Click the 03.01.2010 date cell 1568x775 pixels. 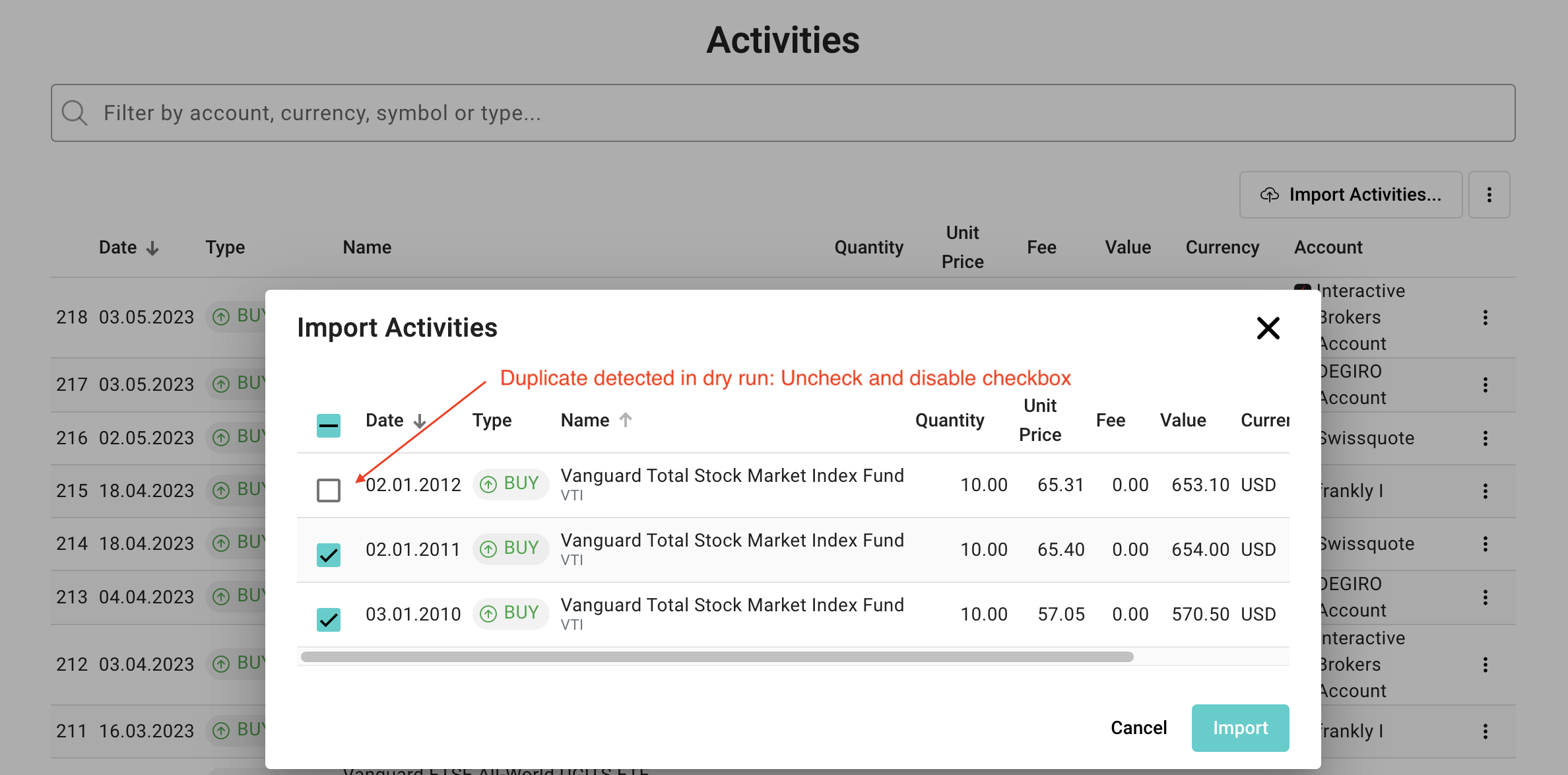[413, 615]
